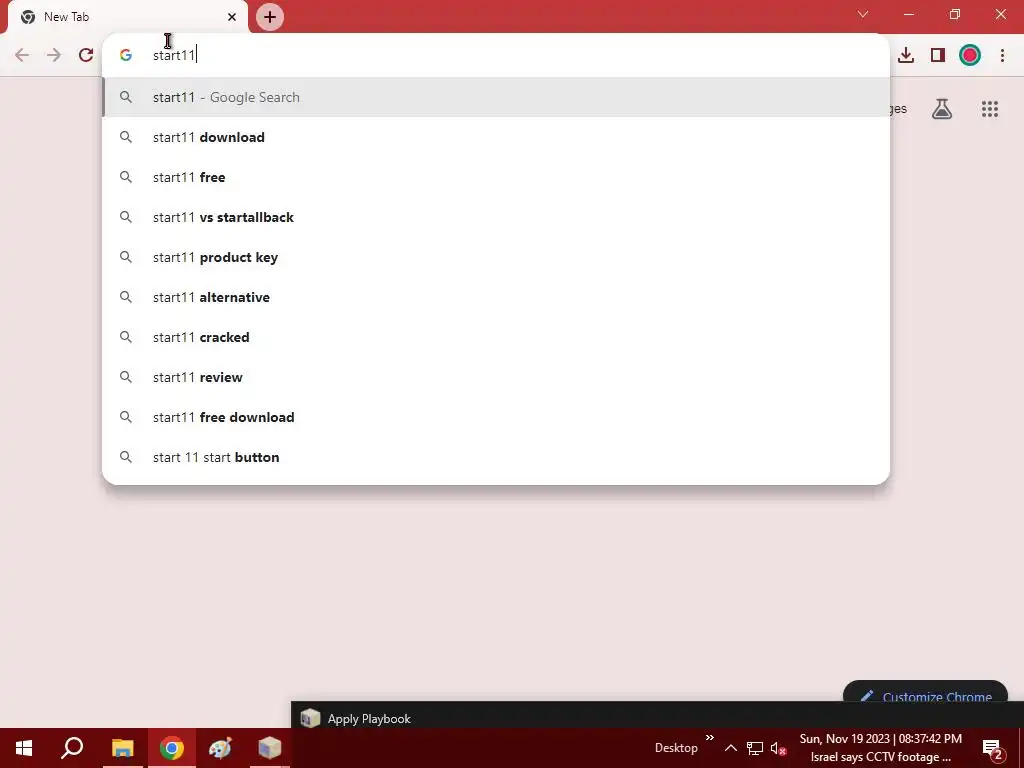This screenshot has width=1024, height=768.
Task: Select suggestion start11 alternative
Action: [x=496, y=297]
